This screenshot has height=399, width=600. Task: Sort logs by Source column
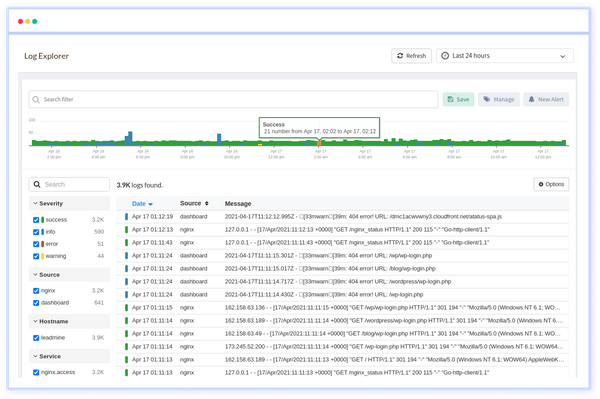coord(194,204)
